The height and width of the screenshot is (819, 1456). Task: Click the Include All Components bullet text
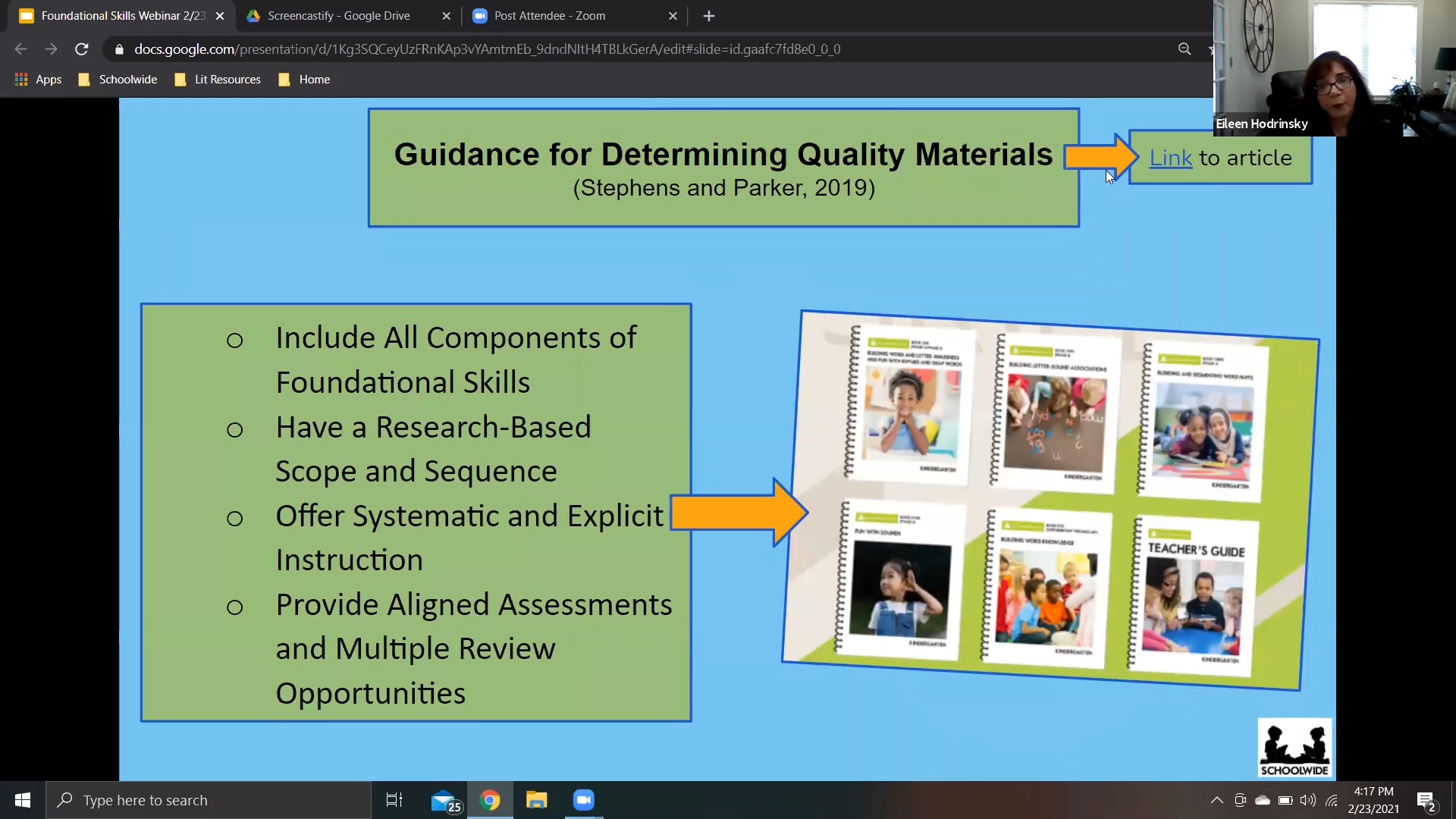point(456,359)
